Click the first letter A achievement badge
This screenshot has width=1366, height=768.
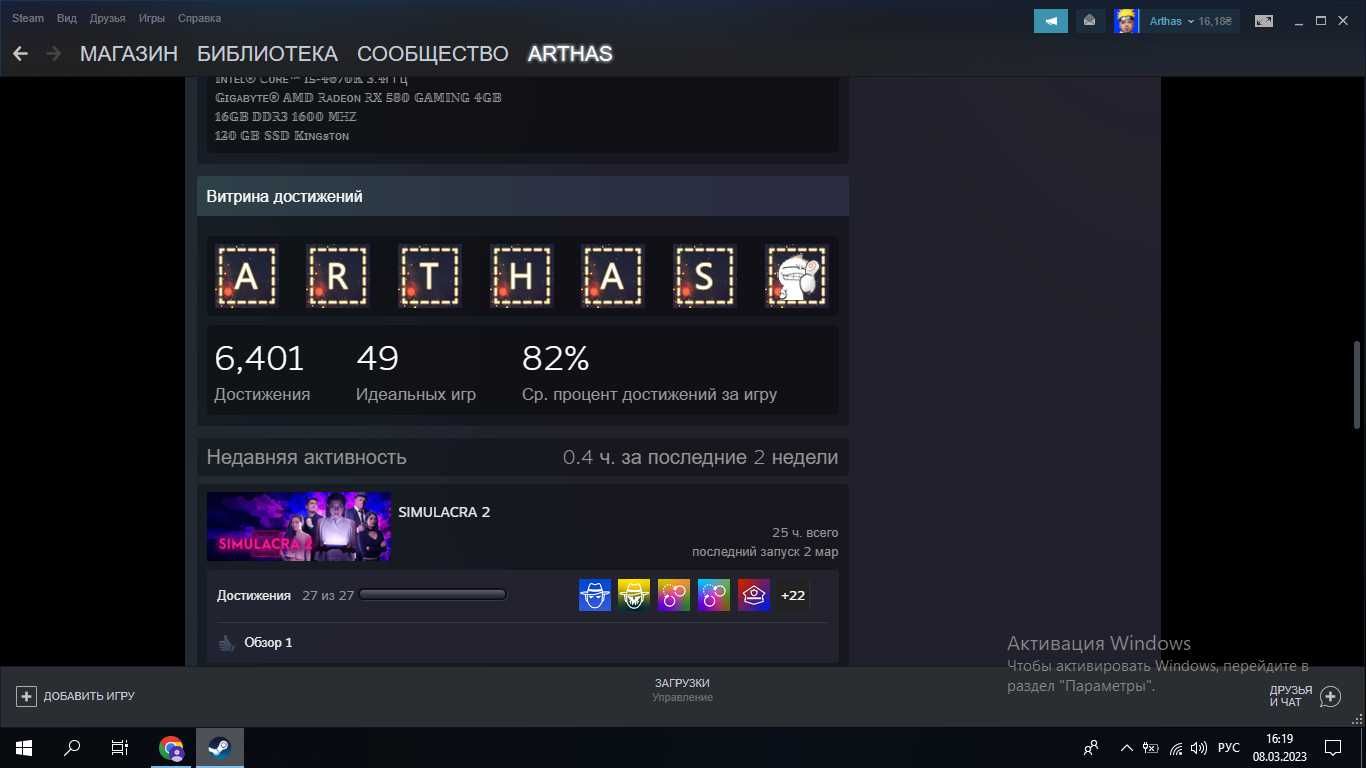tap(246, 276)
